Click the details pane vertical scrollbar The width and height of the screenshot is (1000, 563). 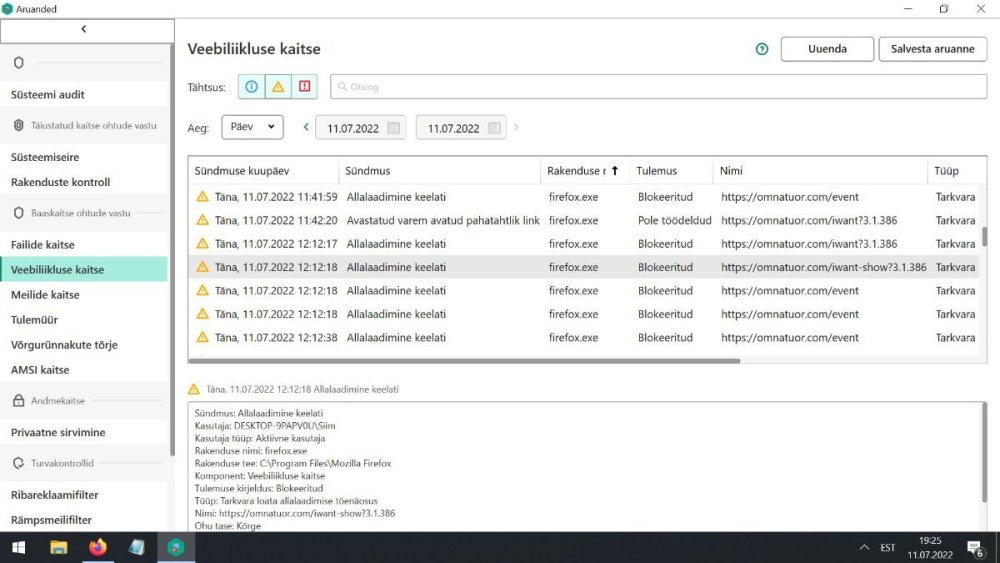[x=984, y=453]
